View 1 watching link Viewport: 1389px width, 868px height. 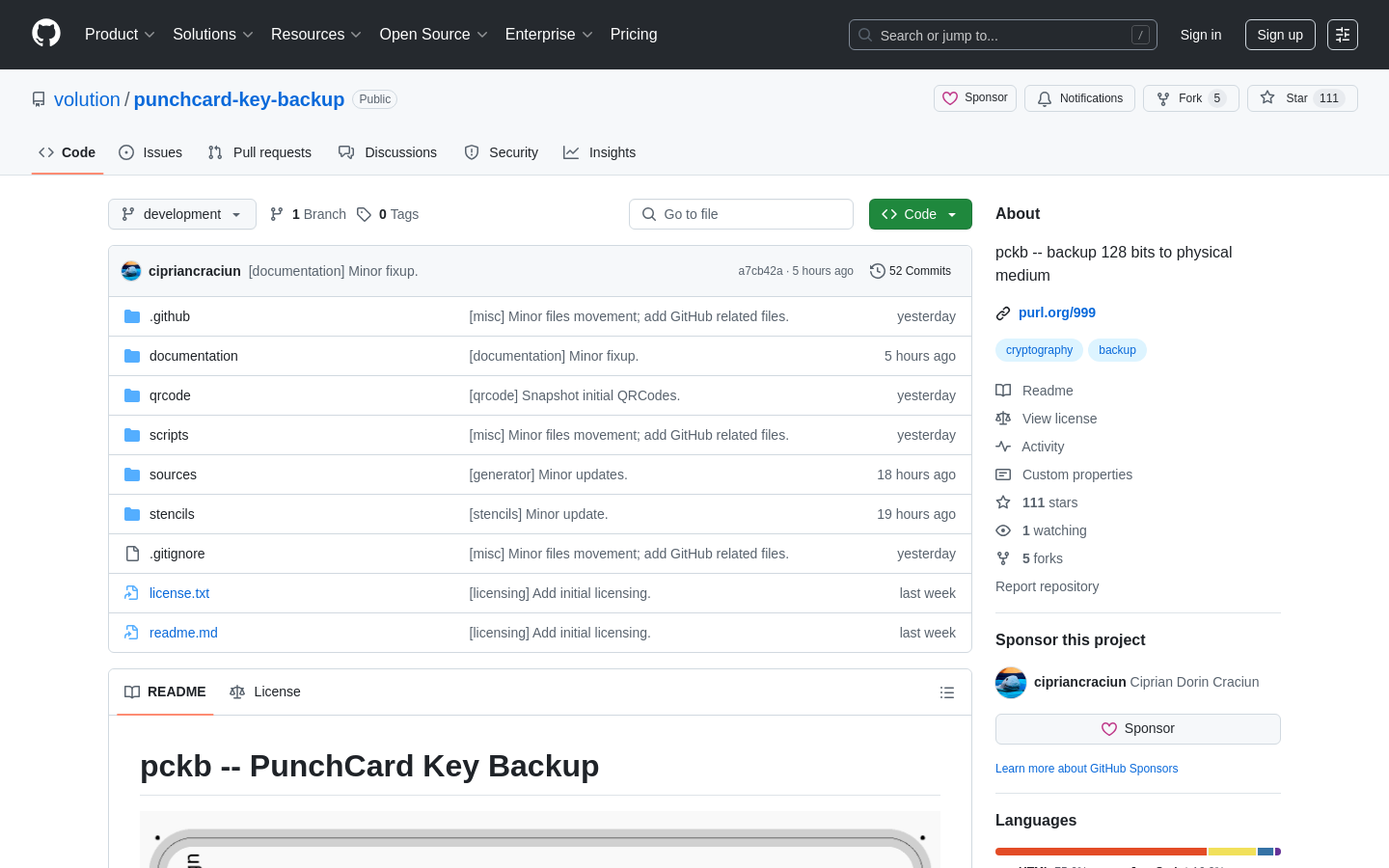tap(1041, 530)
